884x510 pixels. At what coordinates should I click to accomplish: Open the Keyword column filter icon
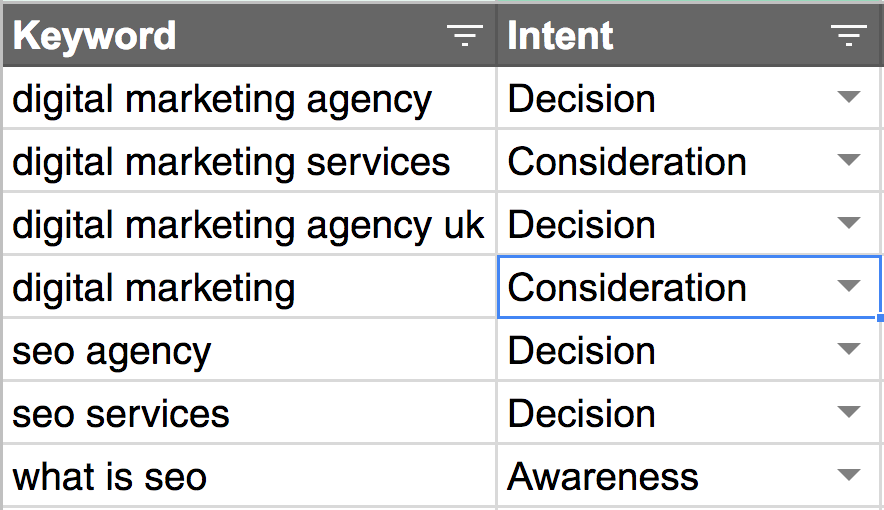(464, 36)
